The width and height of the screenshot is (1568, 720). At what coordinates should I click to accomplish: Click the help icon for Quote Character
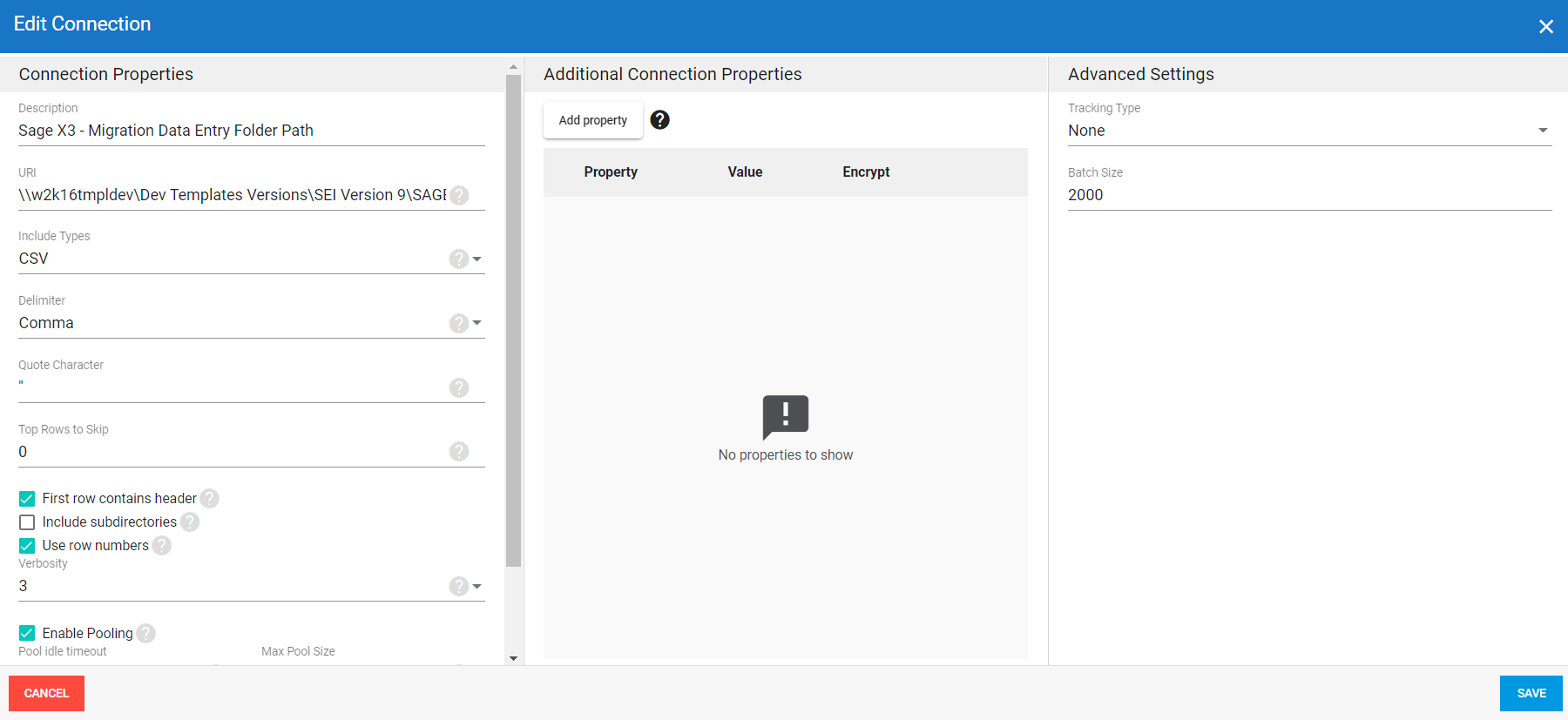tap(459, 387)
